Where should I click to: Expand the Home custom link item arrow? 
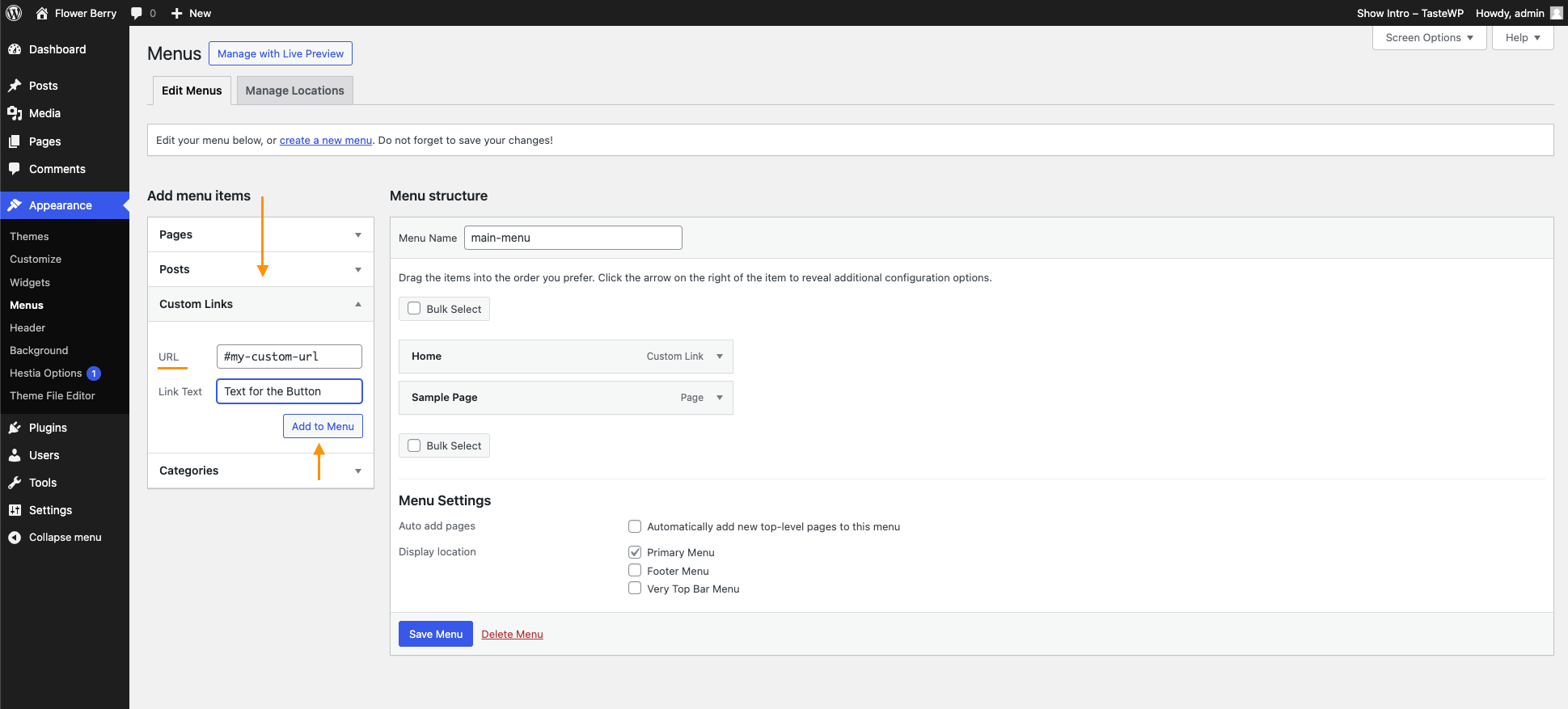tap(719, 357)
